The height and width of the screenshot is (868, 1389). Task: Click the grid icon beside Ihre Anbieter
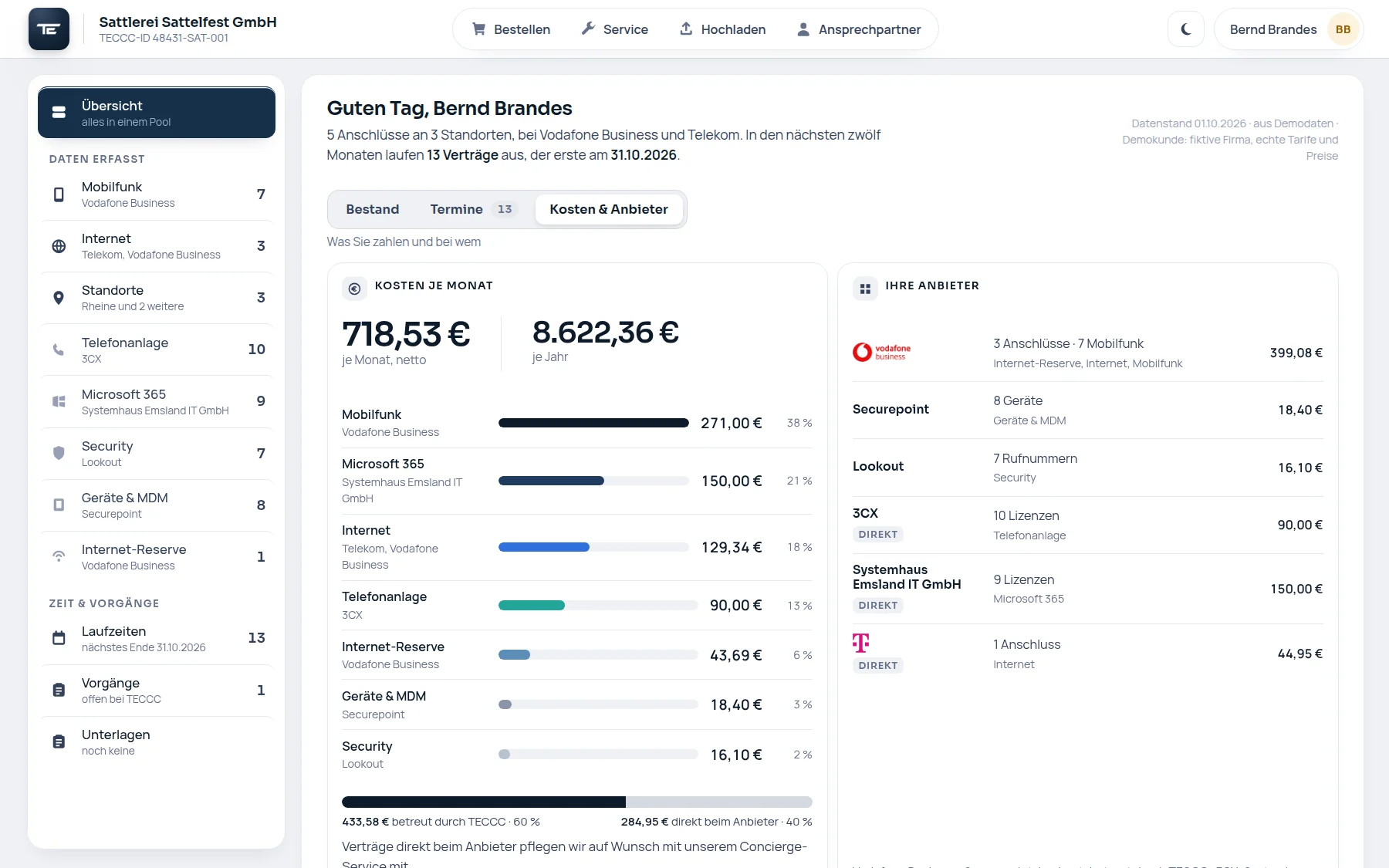click(x=865, y=289)
